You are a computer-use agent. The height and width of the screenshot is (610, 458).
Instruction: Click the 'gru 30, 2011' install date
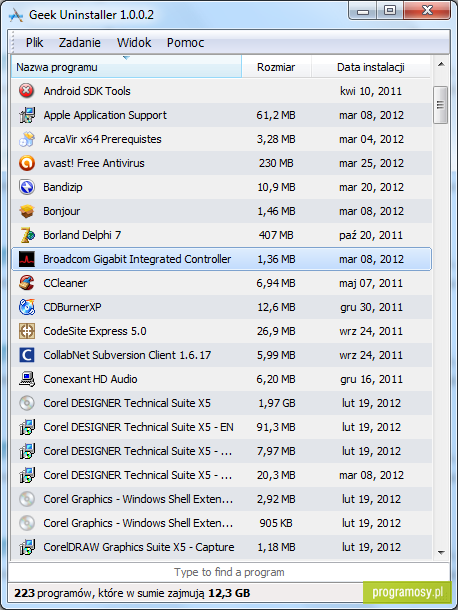click(x=371, y=307)
